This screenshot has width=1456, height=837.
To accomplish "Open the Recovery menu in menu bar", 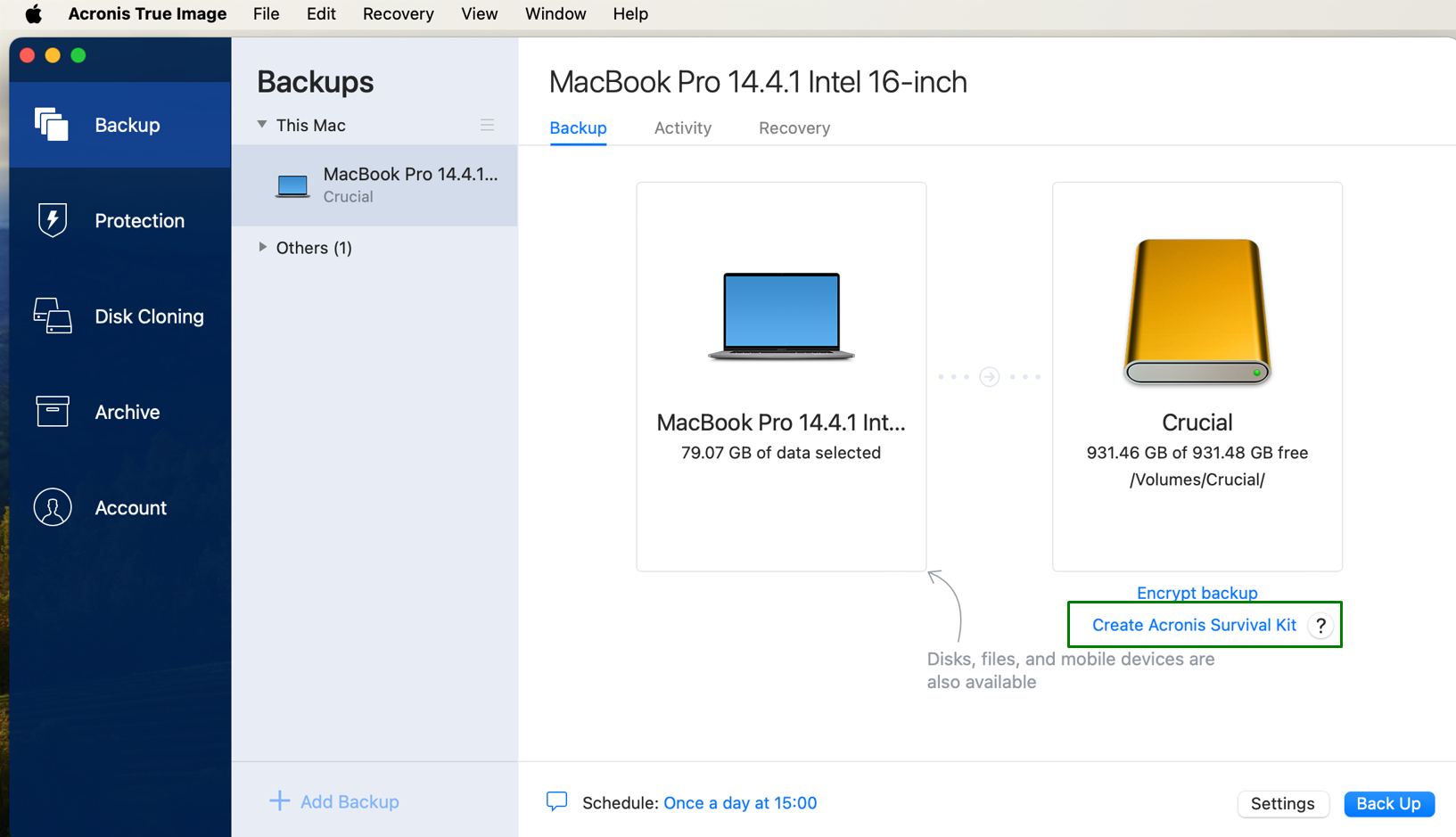I will pos(398,13).
